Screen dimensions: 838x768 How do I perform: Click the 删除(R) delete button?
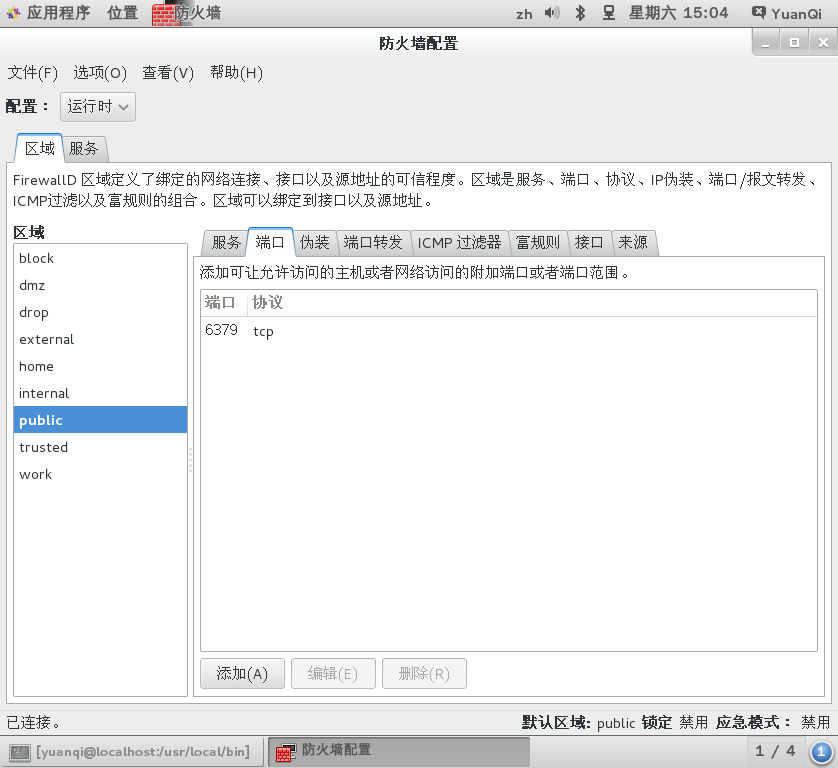[x=424, y=674]
